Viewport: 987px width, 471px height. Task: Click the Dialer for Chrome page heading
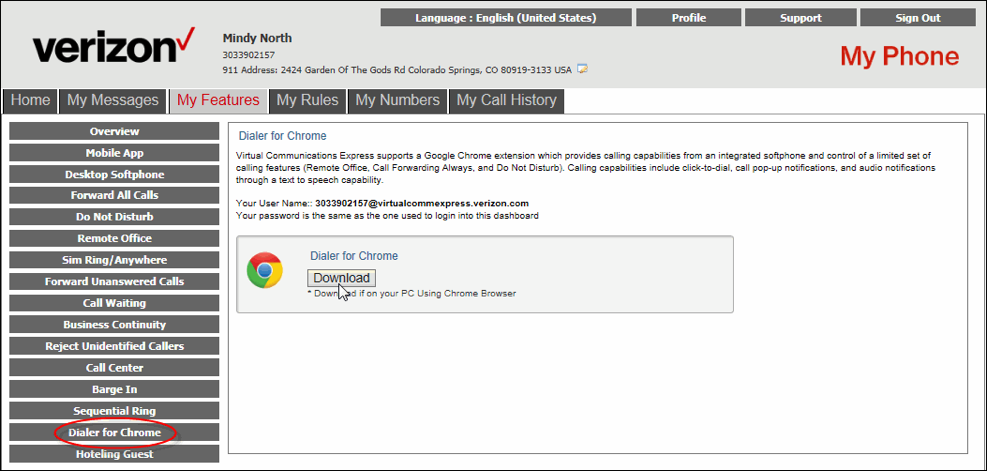tap(282, 136)
